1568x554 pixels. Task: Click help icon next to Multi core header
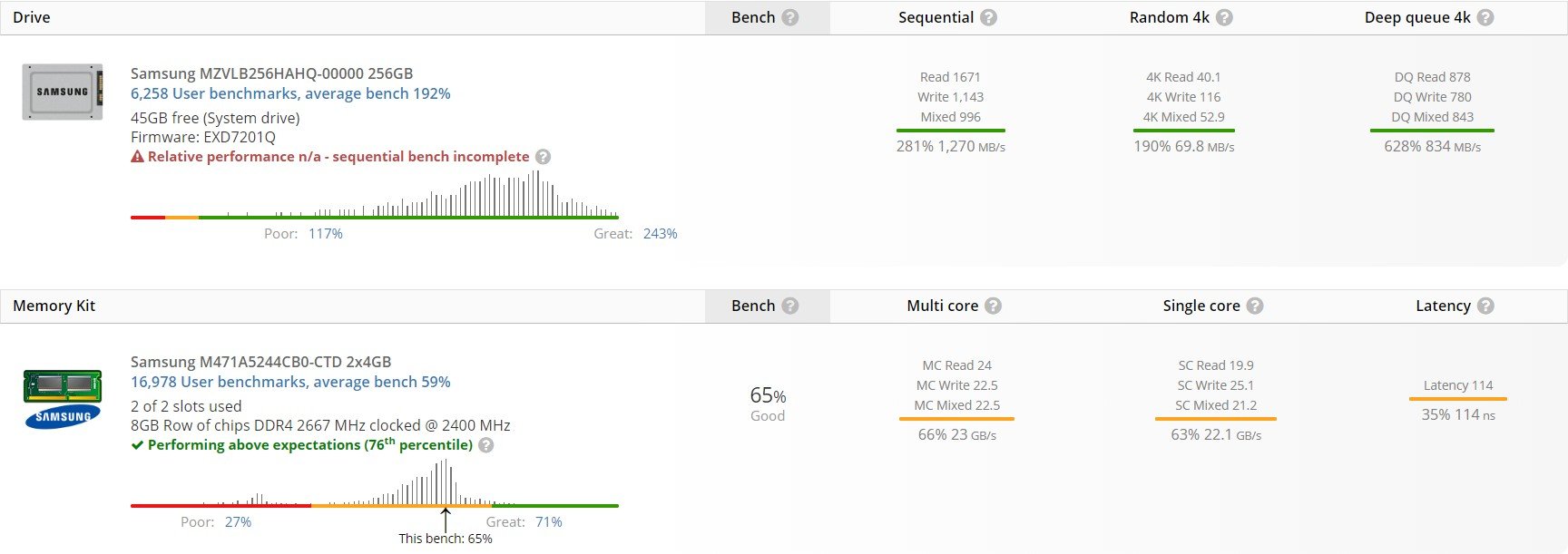click(994, 306)
